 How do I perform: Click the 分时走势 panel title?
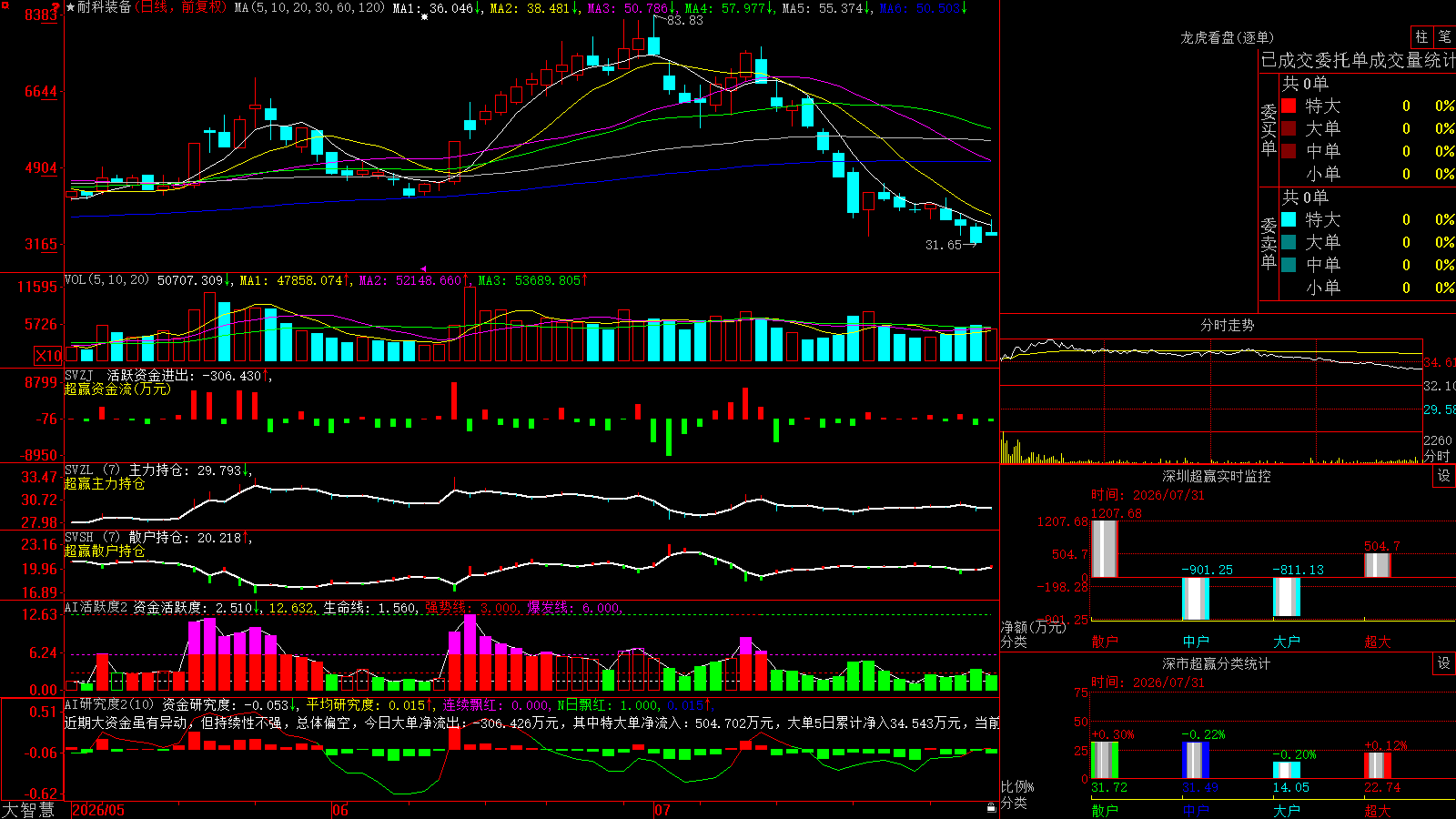[x=1228, y=325]
